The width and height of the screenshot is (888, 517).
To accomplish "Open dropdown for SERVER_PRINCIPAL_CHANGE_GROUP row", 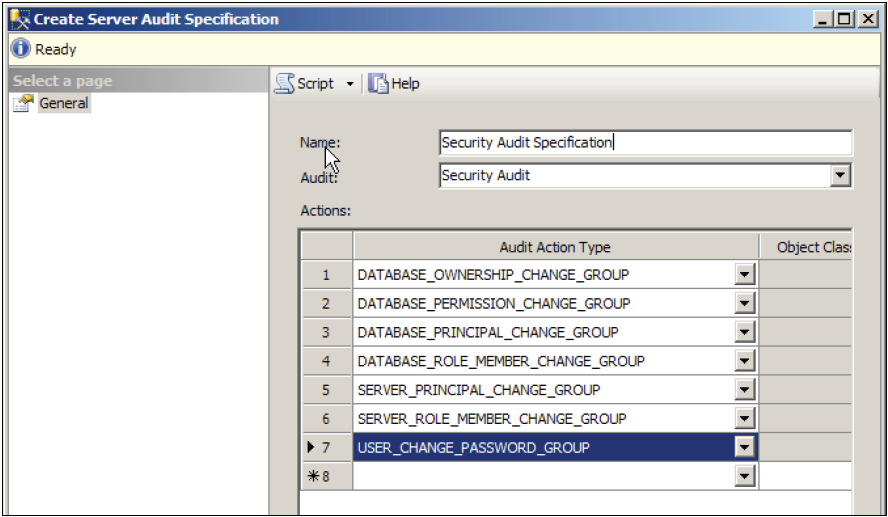I will click(x=744, y=390).
